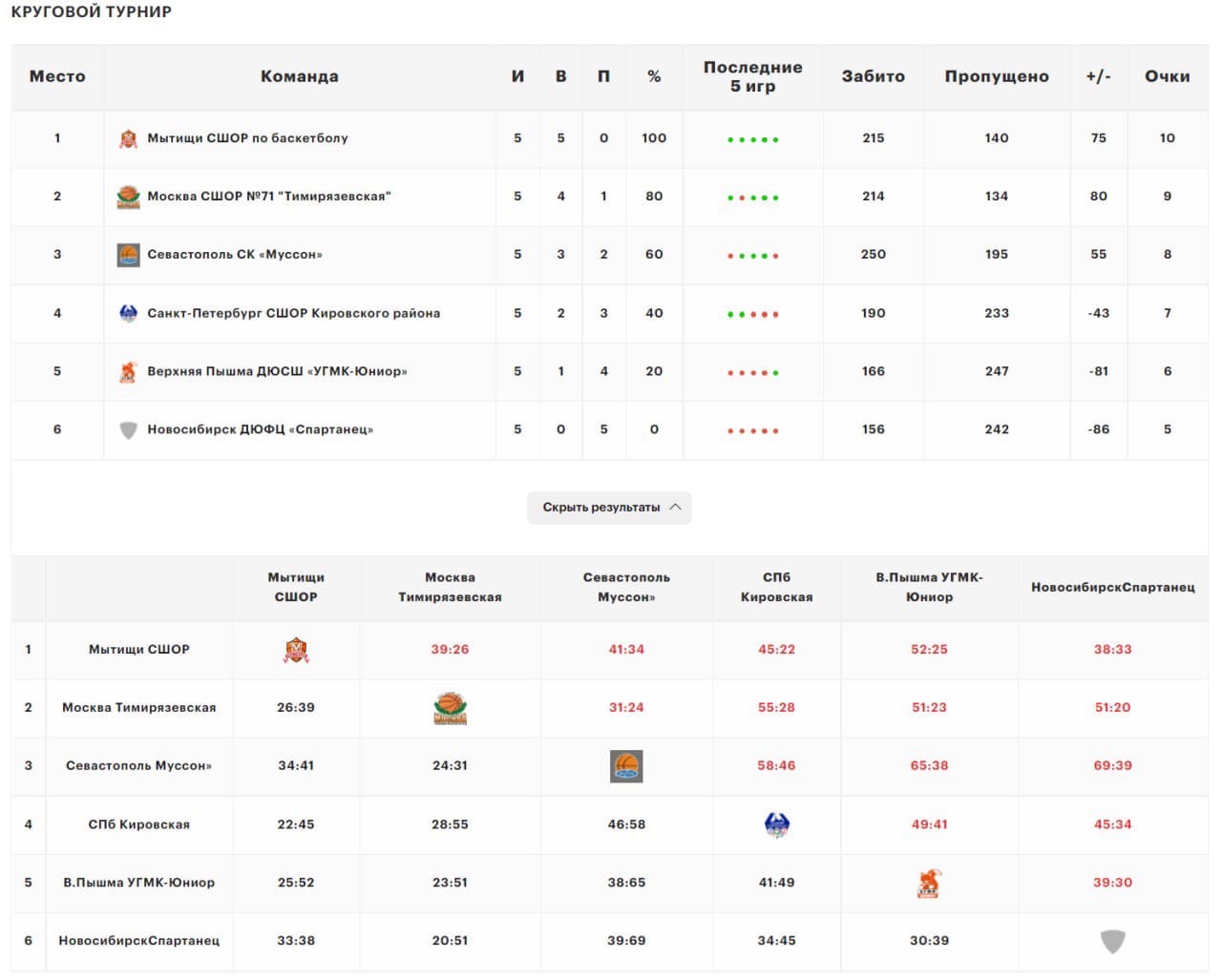
Task: Click difference -86 for Новосибирск Спартанец
Action: (x=1099, y=429)
